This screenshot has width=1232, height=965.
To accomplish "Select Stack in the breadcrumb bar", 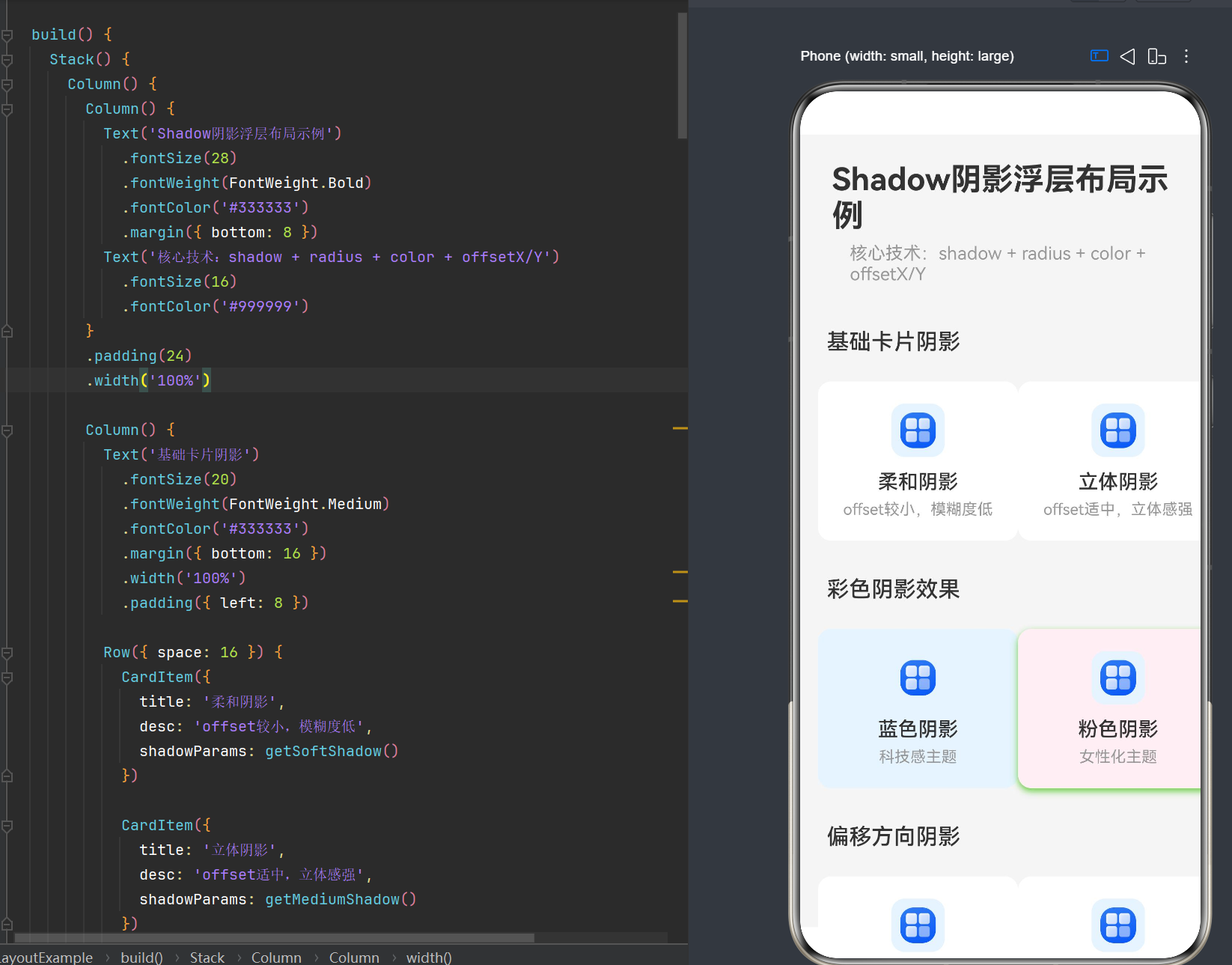I will click(207, 958).
